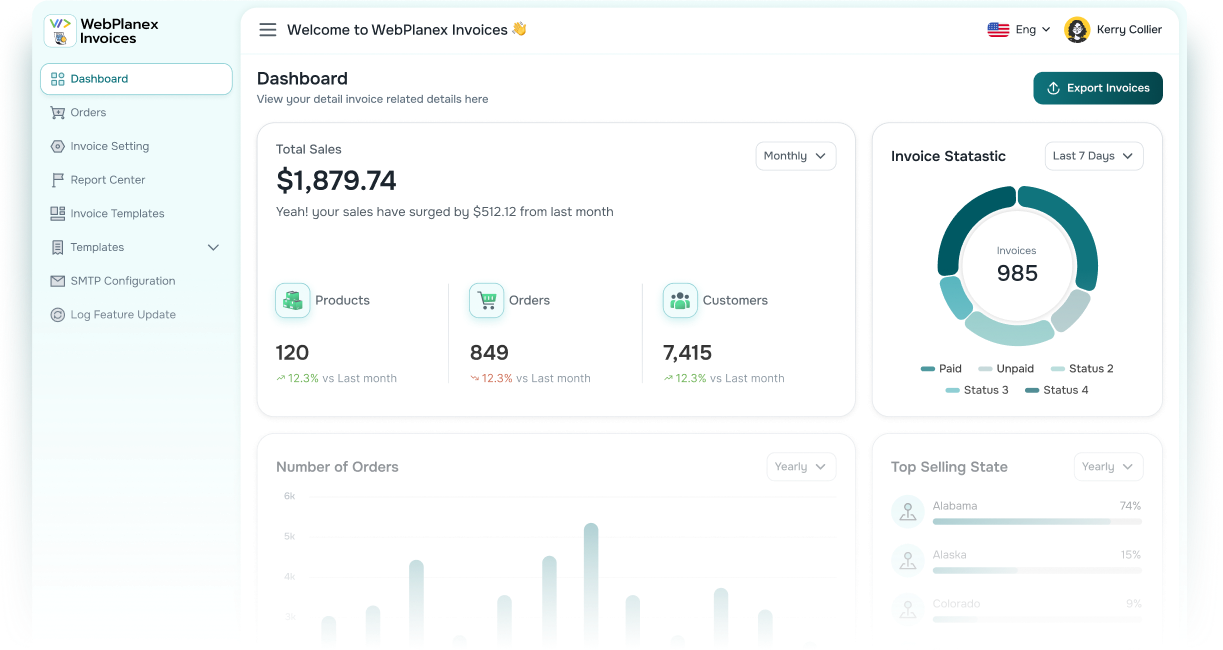1223x650 pixels.
Task: Click the Invoice Templates layout icon
Action: [57, 214]
